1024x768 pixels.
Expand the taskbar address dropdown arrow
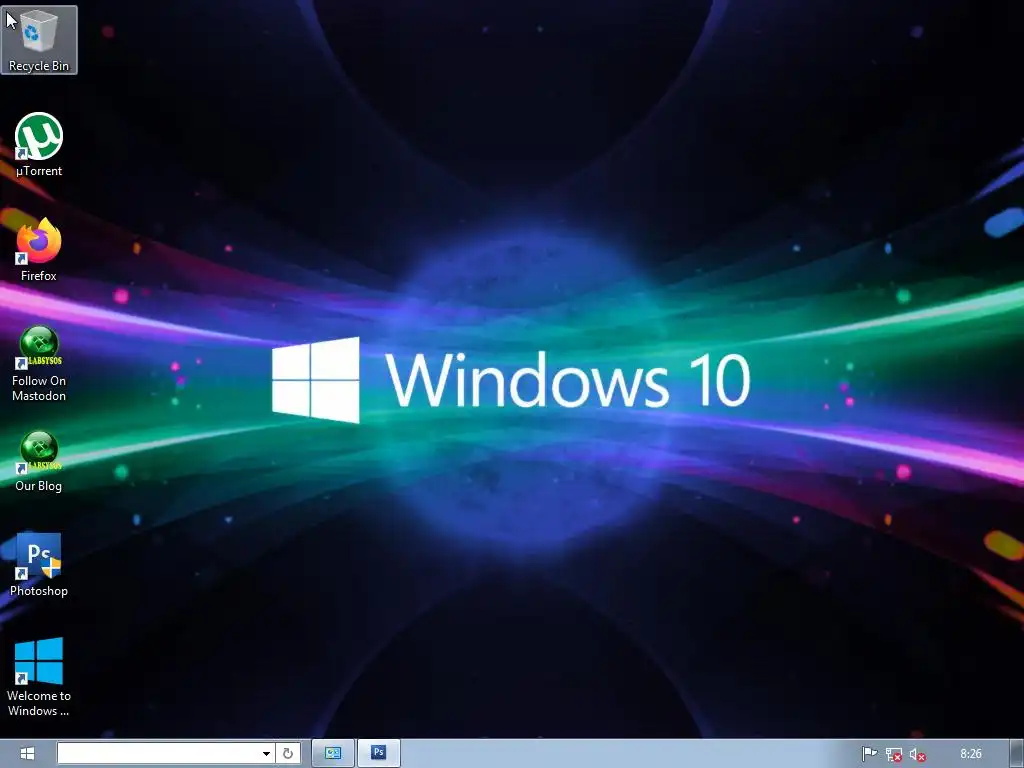(x=266, y=754)
